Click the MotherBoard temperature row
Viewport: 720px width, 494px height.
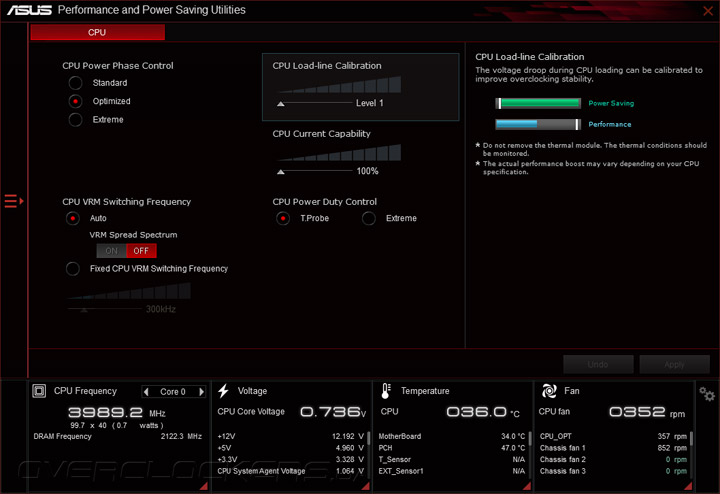pos(452,436)
